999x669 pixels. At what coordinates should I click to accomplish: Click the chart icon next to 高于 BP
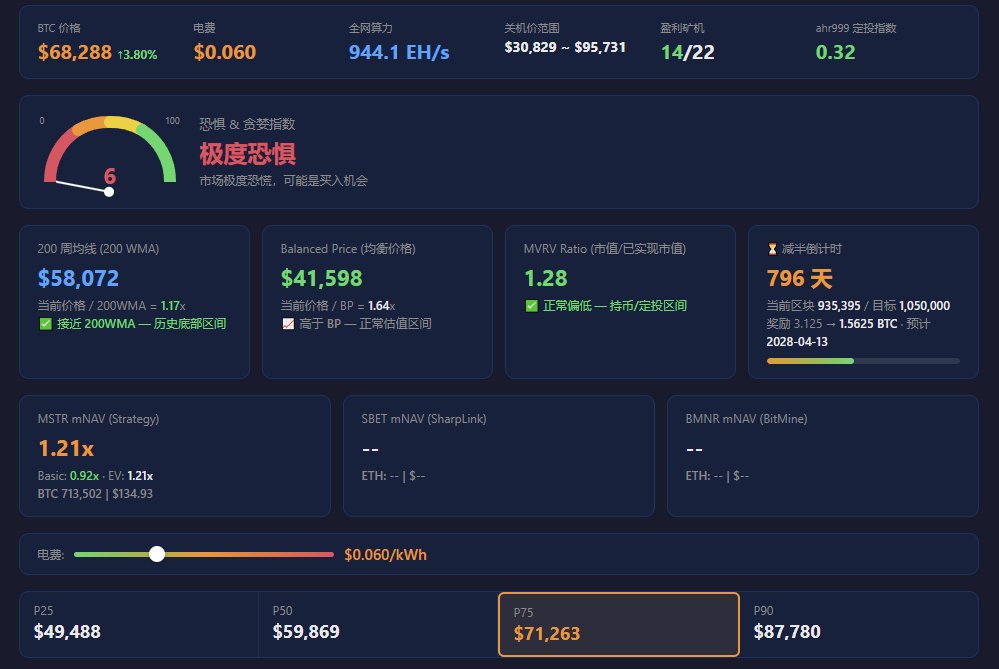288,324
